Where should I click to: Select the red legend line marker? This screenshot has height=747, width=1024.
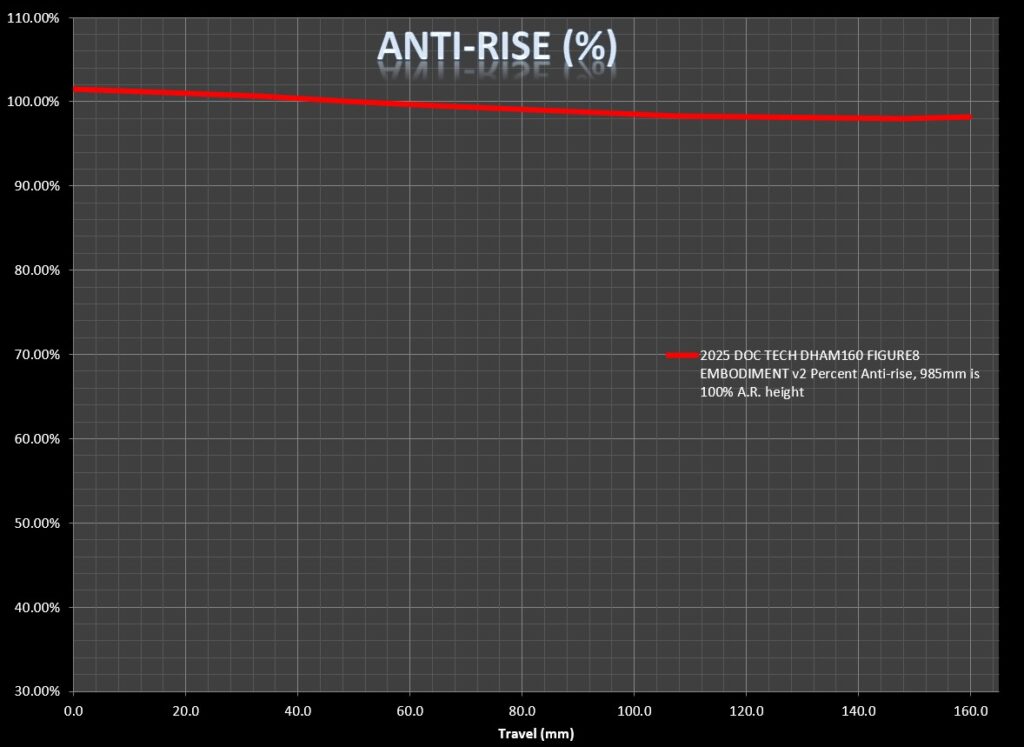[x=681, y=356]
